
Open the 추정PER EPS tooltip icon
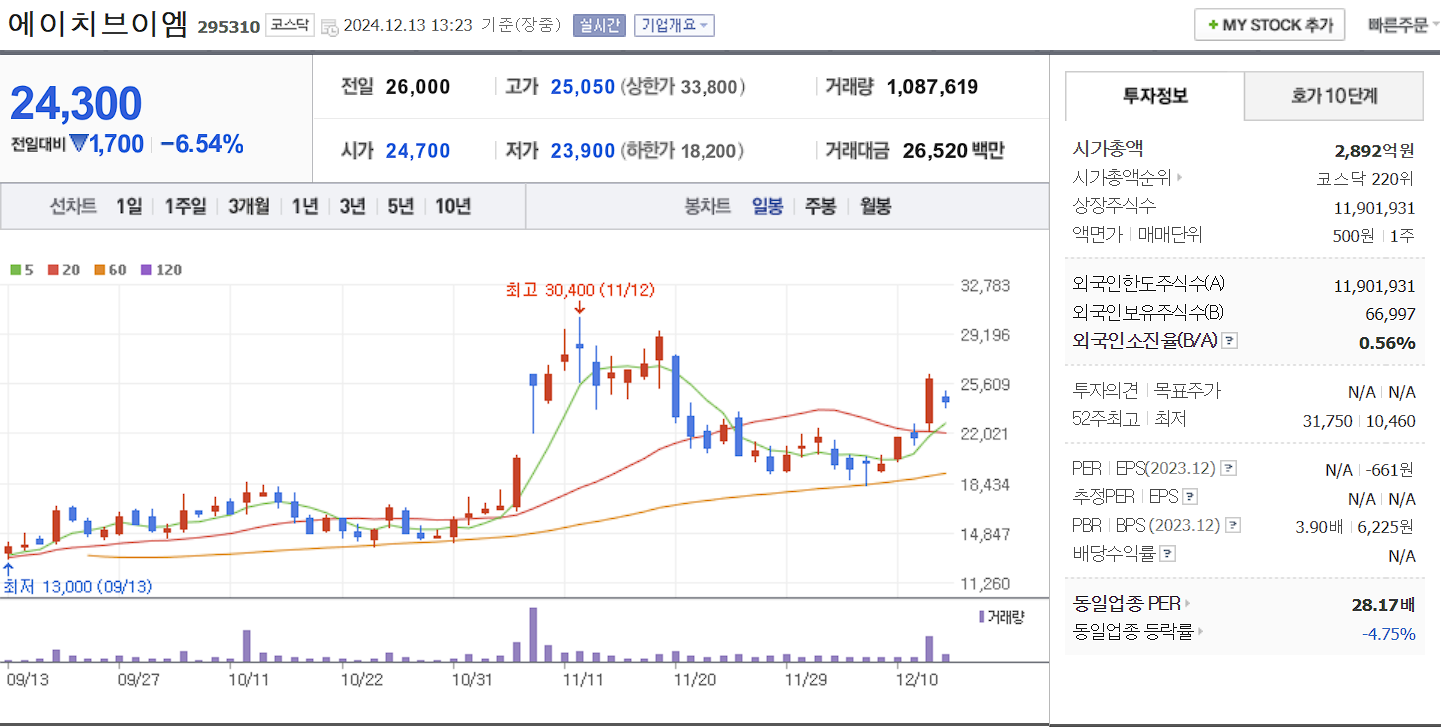coord(1190,496)
